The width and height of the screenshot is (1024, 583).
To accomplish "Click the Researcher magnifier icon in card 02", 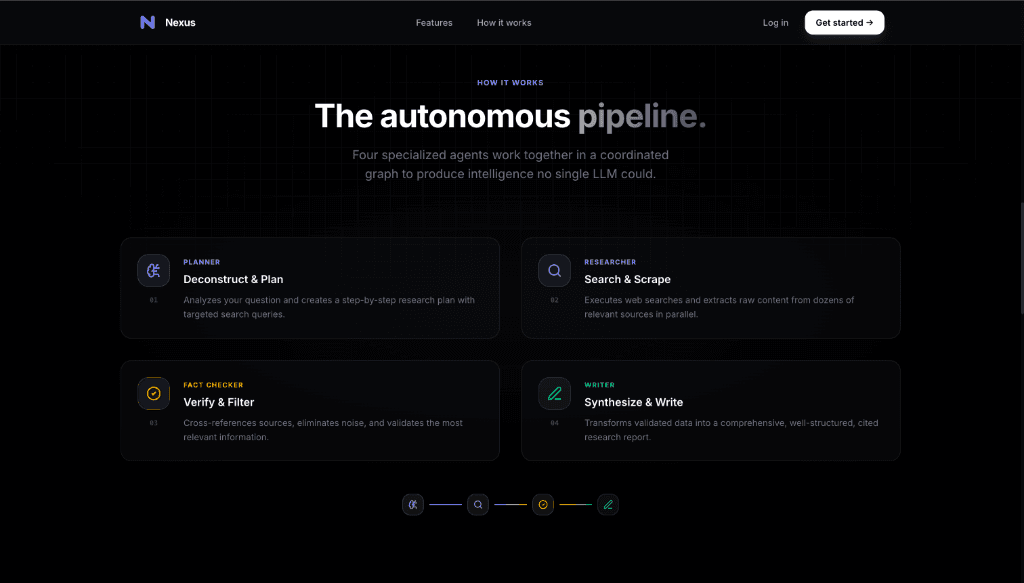I will (x=554, y=270).
